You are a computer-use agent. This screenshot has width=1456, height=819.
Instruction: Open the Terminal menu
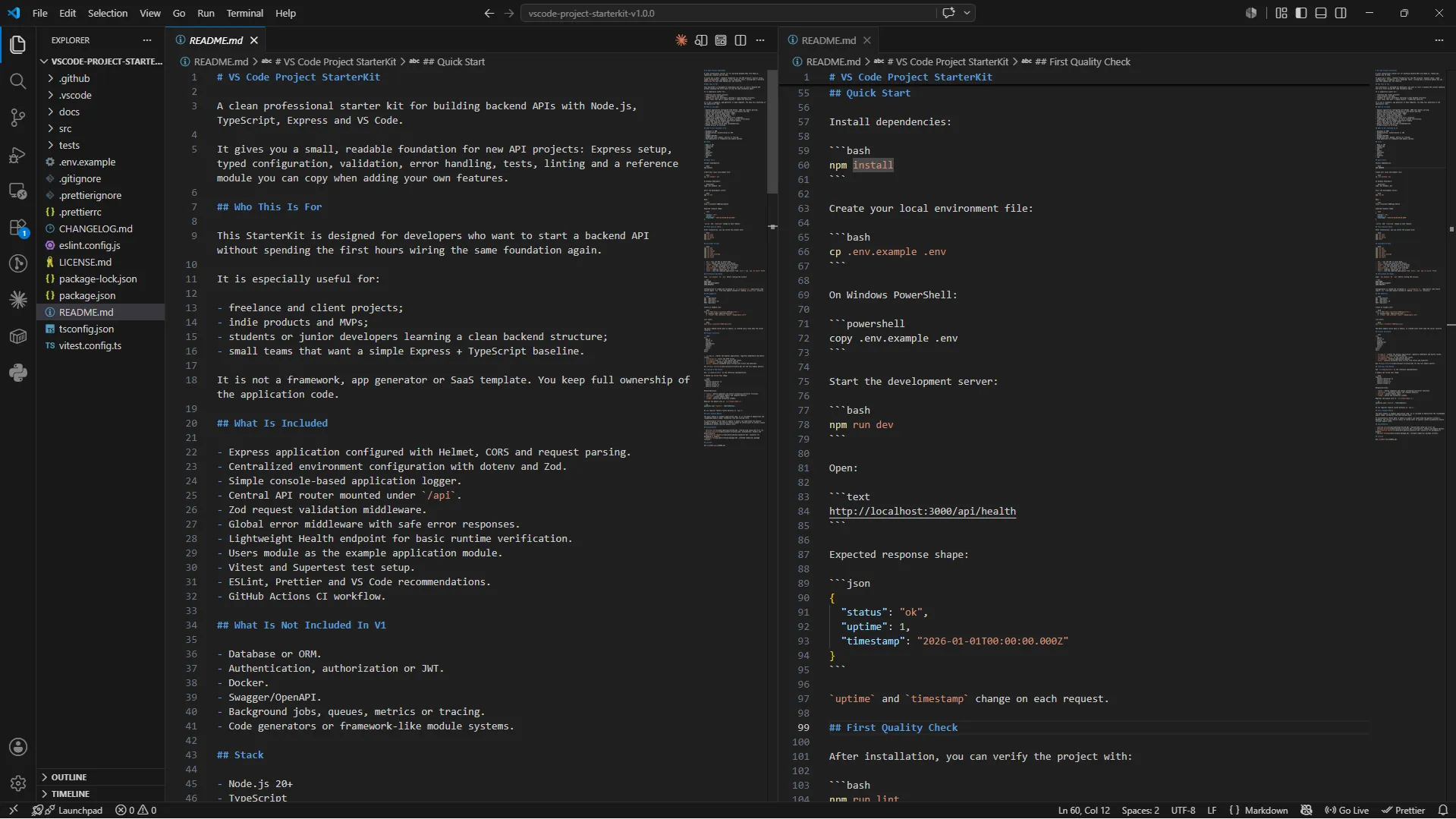244,13
